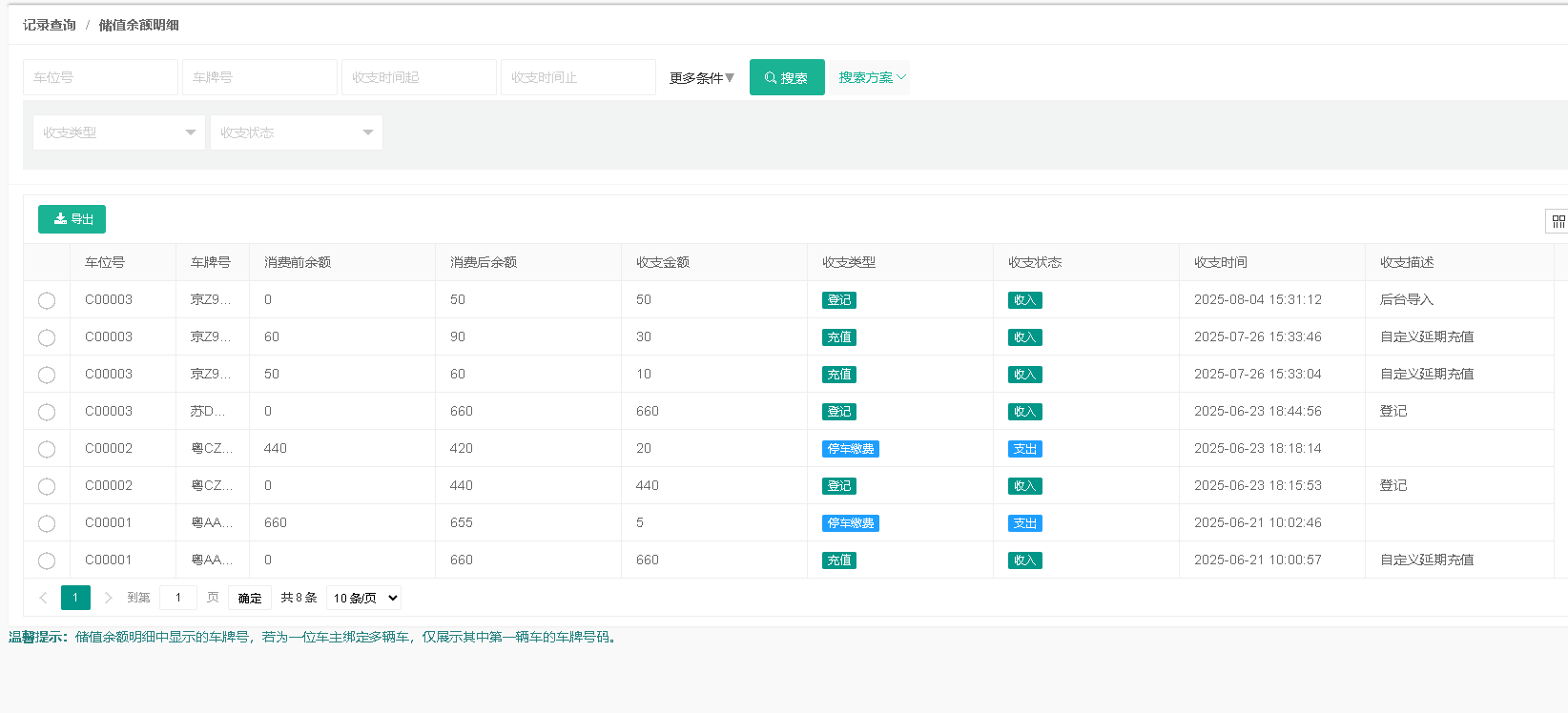The width and height of the screenshot is (1568, 713).
Task: Click the column settings grid icon
Action: (1558, 221)
